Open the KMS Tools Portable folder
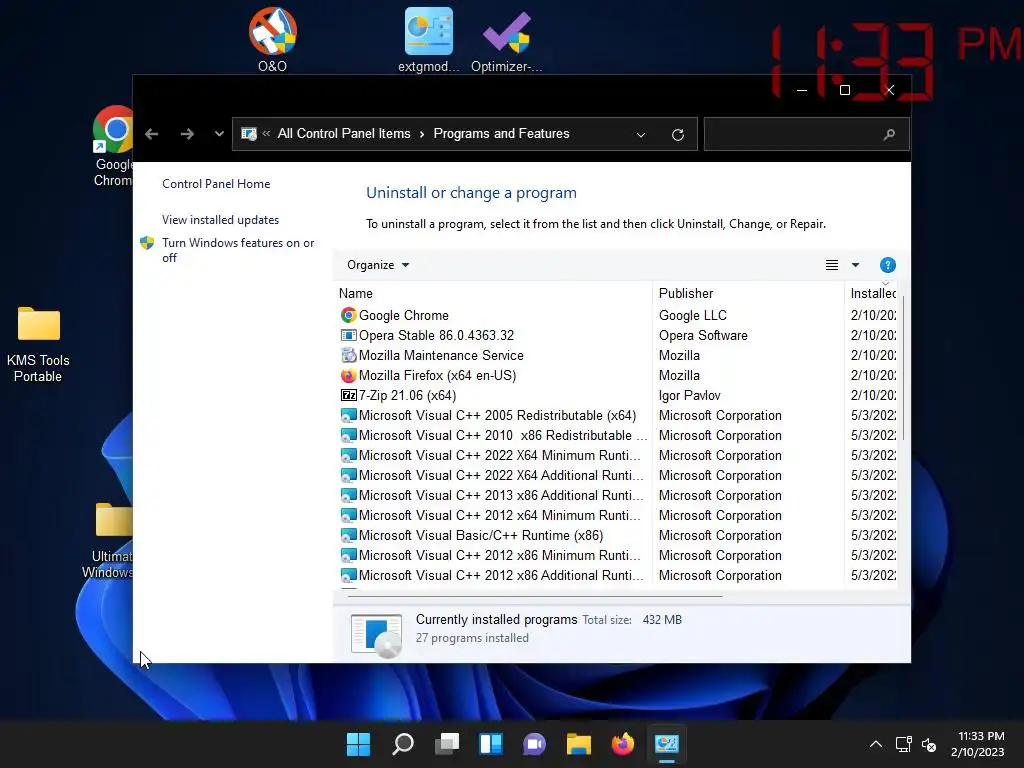This screenshot has width=1024, height=768. pos(38,345)
